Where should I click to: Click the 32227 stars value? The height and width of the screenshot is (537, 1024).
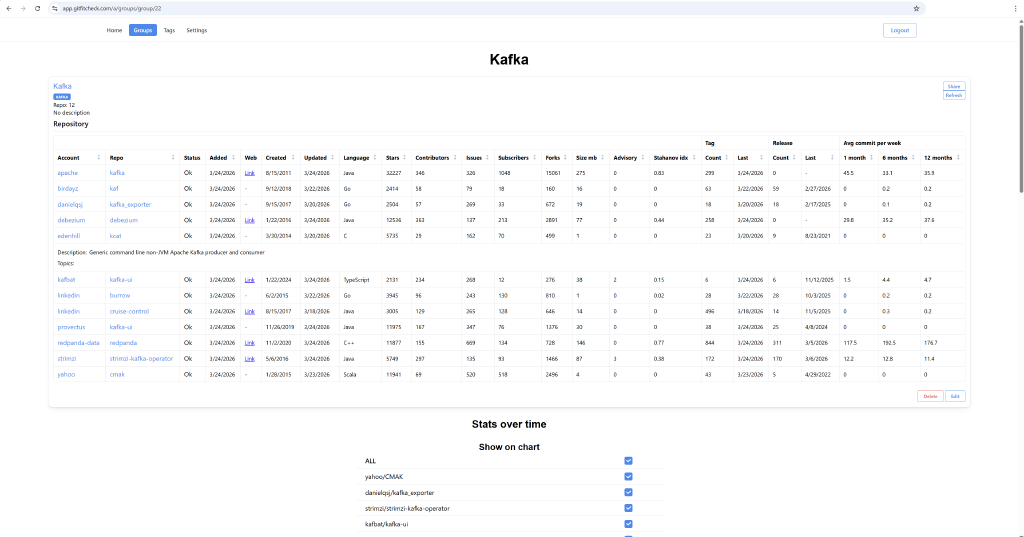coord(393,173)
